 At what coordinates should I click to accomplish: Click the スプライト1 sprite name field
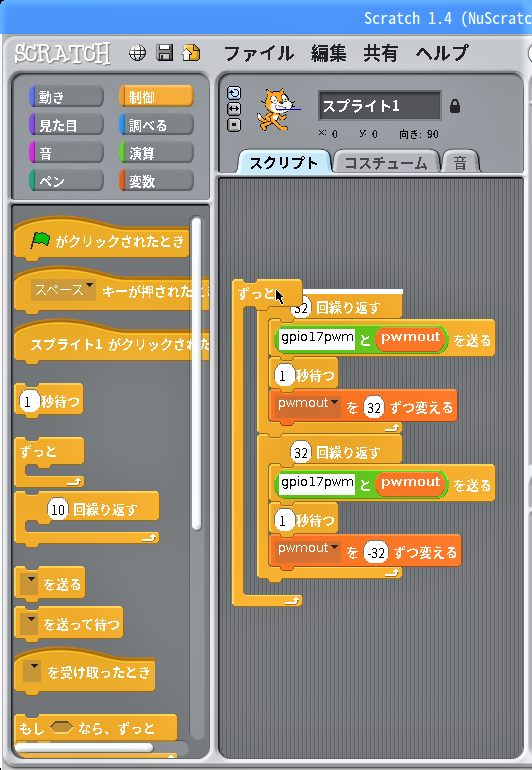(380, 106)
